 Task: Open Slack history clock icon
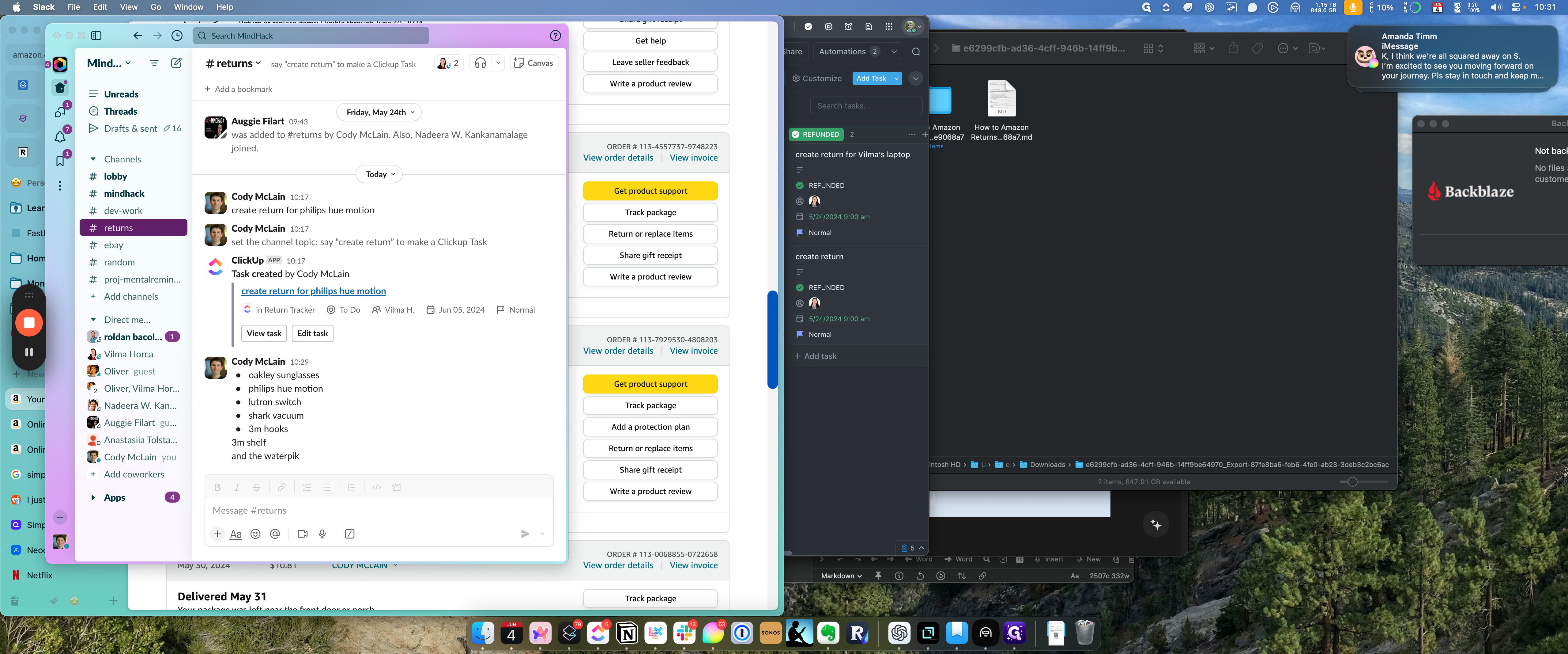(177, 35)
